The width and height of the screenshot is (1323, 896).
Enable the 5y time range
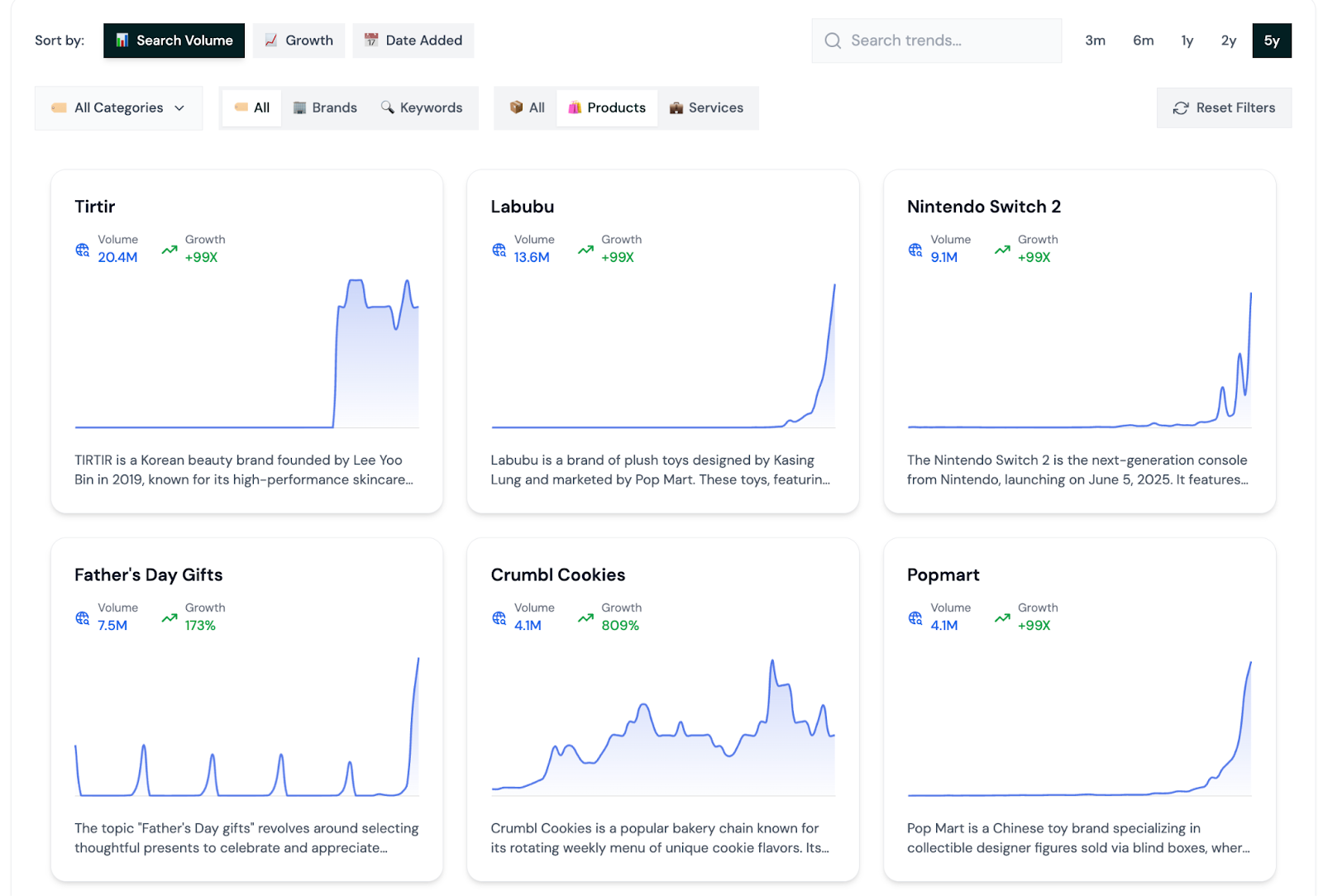1272,40
